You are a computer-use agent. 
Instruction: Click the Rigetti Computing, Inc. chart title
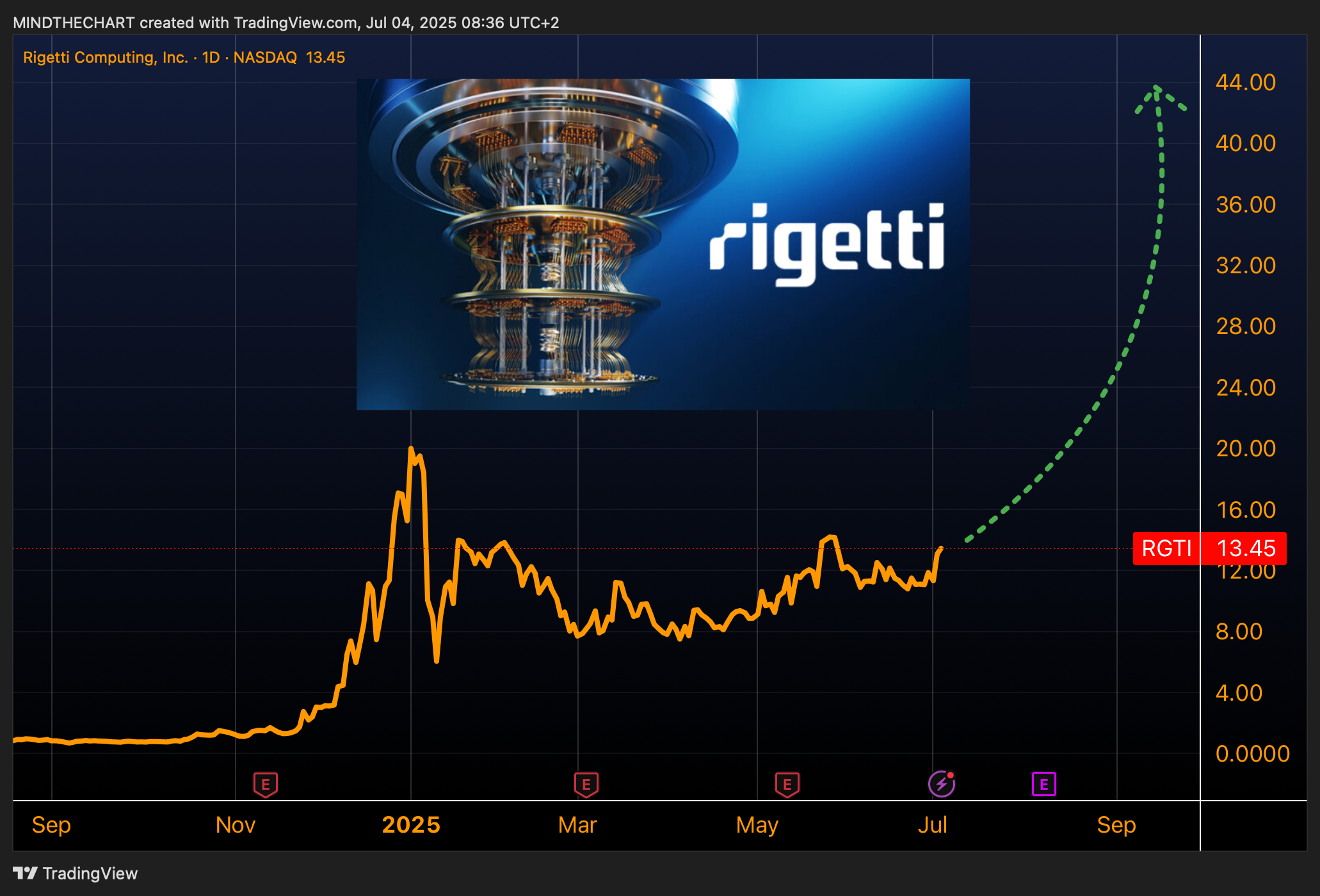click(106, 58)
